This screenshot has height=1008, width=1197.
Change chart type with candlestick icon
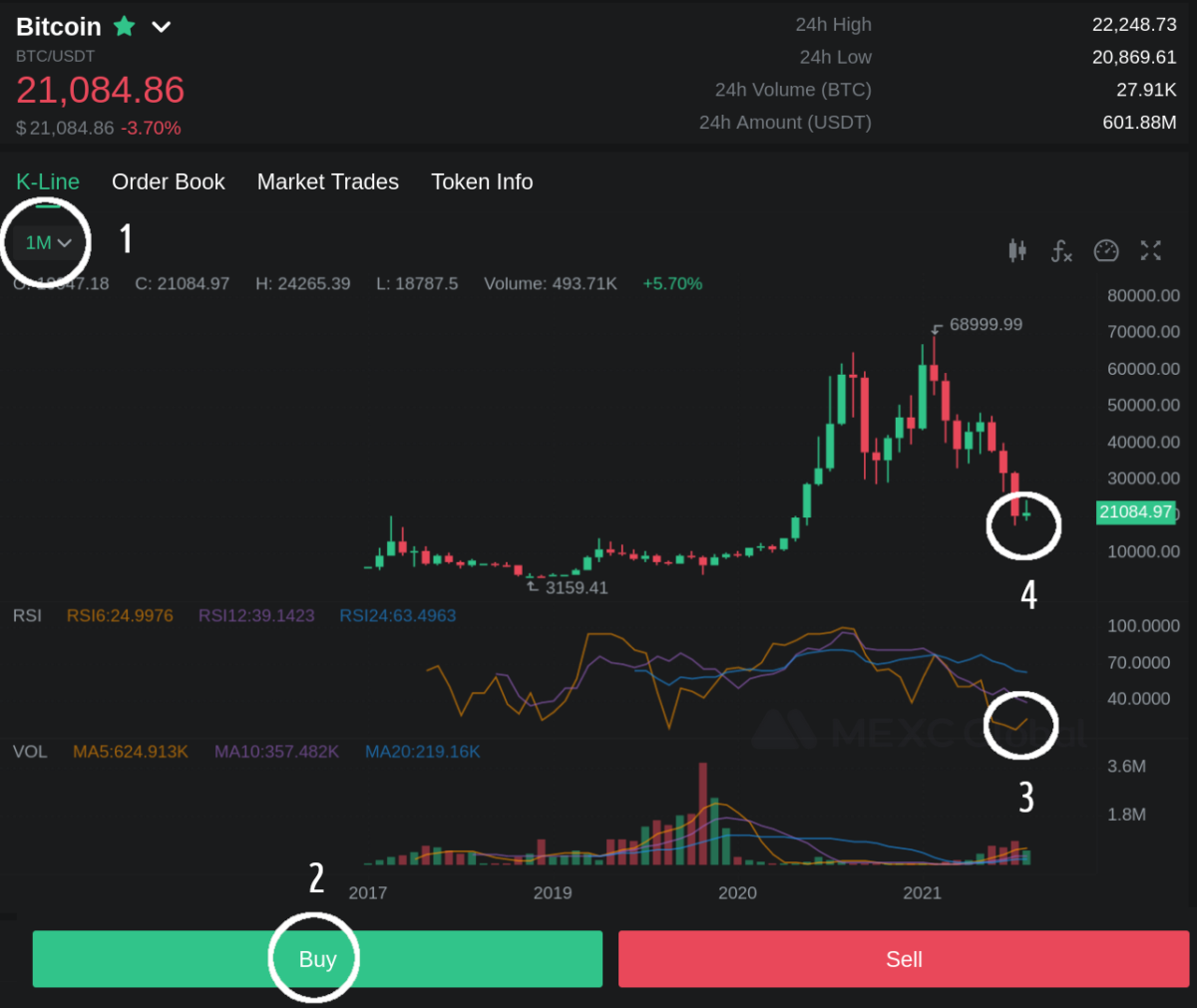pos(1017,250)
